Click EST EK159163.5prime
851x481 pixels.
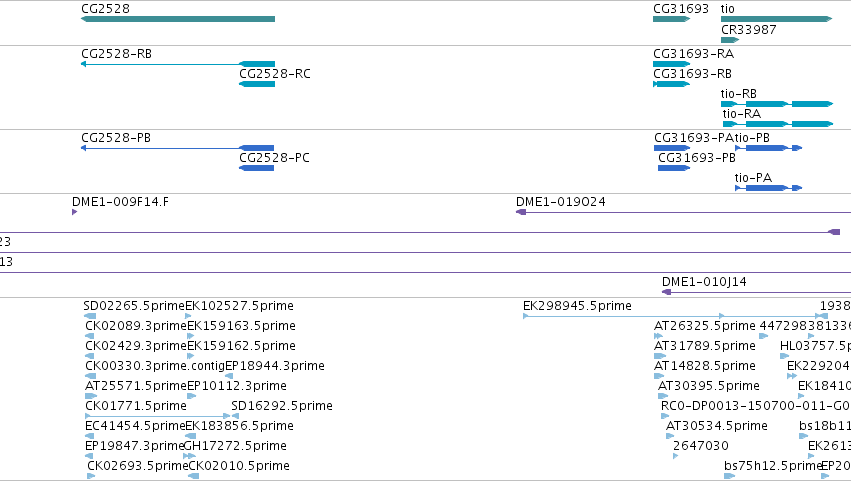pyautogui.click(x=241, y=326)
